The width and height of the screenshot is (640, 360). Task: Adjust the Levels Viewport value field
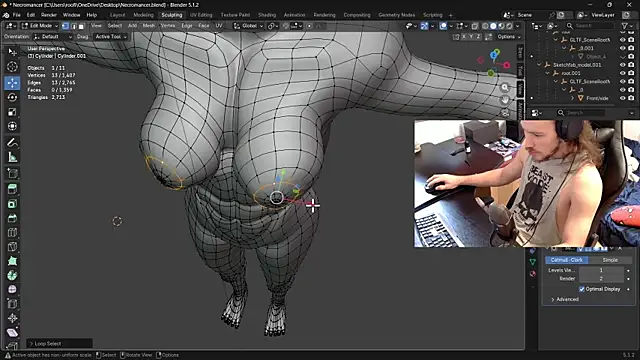click(x=601, y=270)
